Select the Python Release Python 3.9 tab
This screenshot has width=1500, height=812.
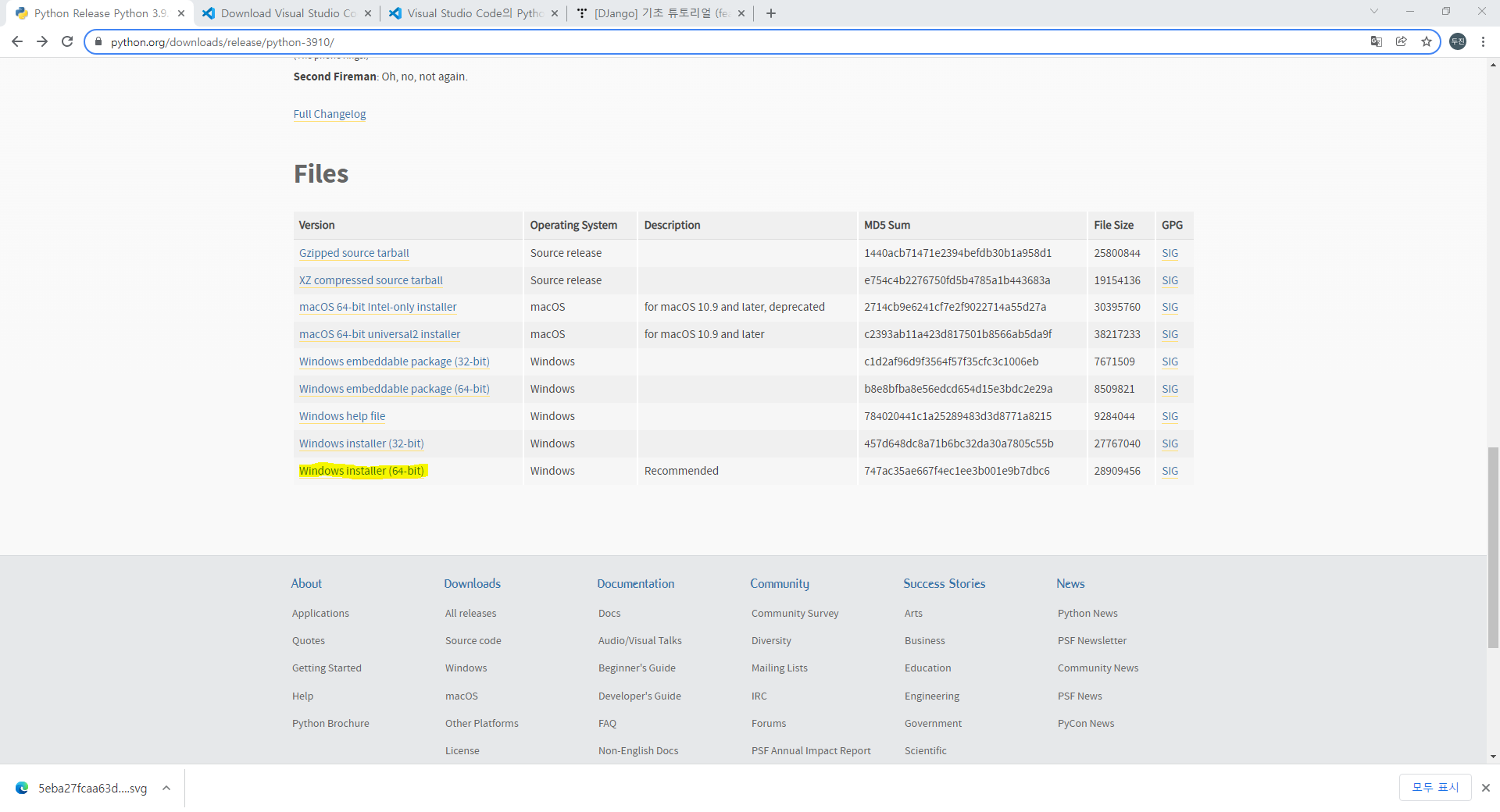[100, 13]
